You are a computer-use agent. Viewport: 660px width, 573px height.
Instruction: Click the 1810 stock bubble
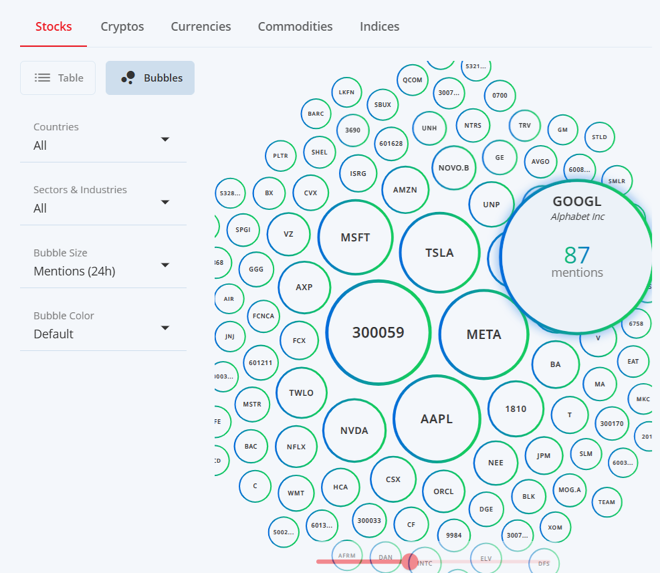point(516,409)
